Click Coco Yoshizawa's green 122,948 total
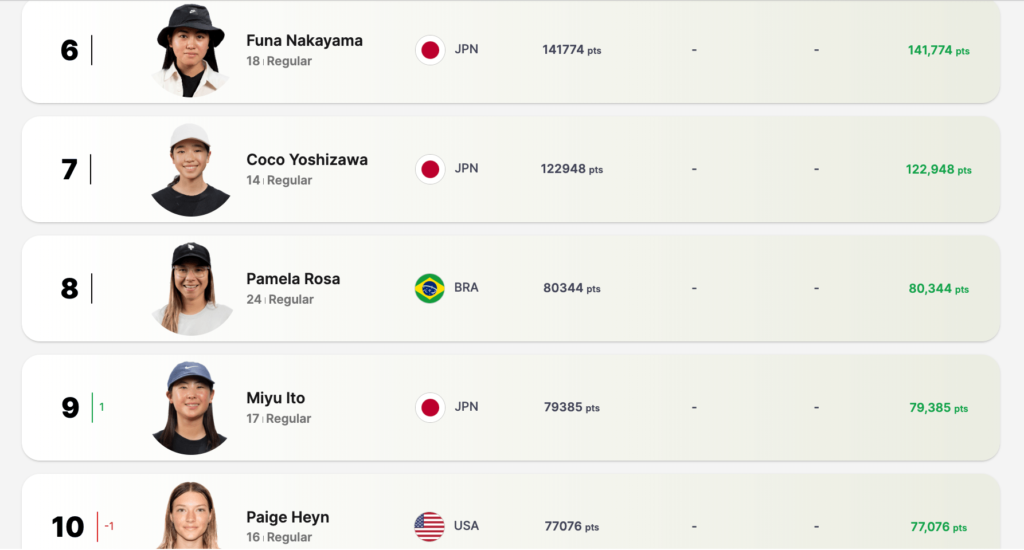This screenshot has height=550, width=1024. tap(938, 169)
